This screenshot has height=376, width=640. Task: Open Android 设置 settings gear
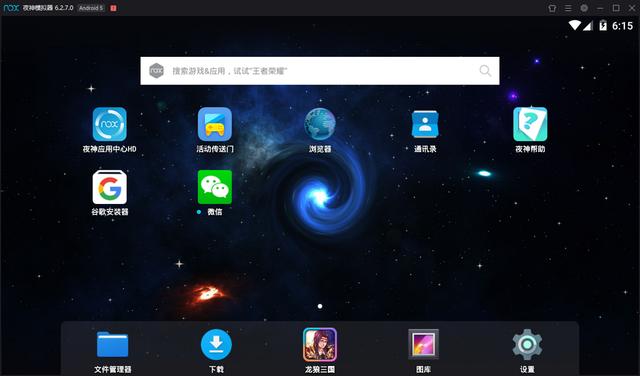[x=527, y=345]
